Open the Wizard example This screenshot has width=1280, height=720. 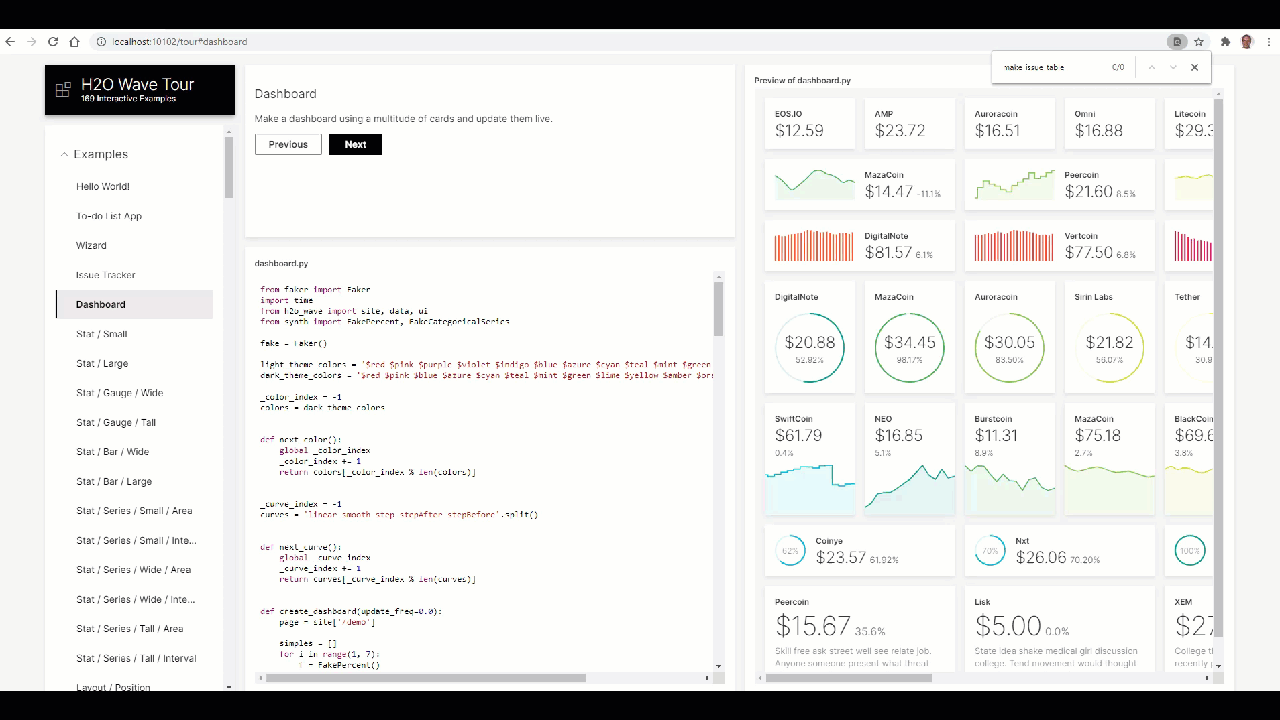coord(91,245)
